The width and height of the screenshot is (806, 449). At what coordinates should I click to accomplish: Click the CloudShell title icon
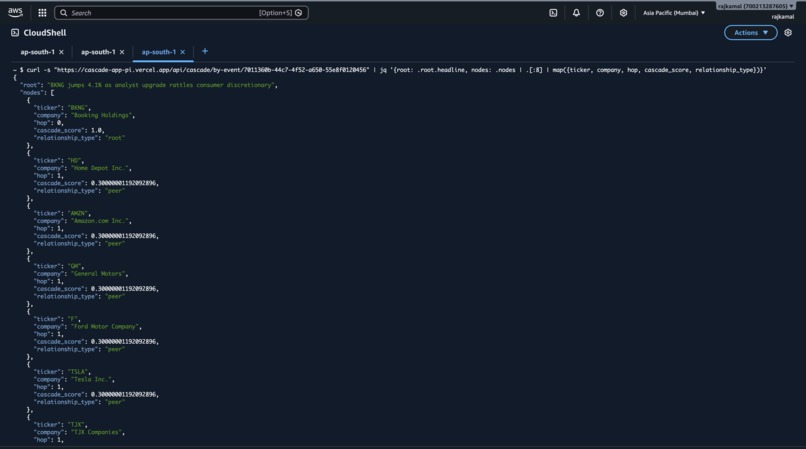(15, 33)
